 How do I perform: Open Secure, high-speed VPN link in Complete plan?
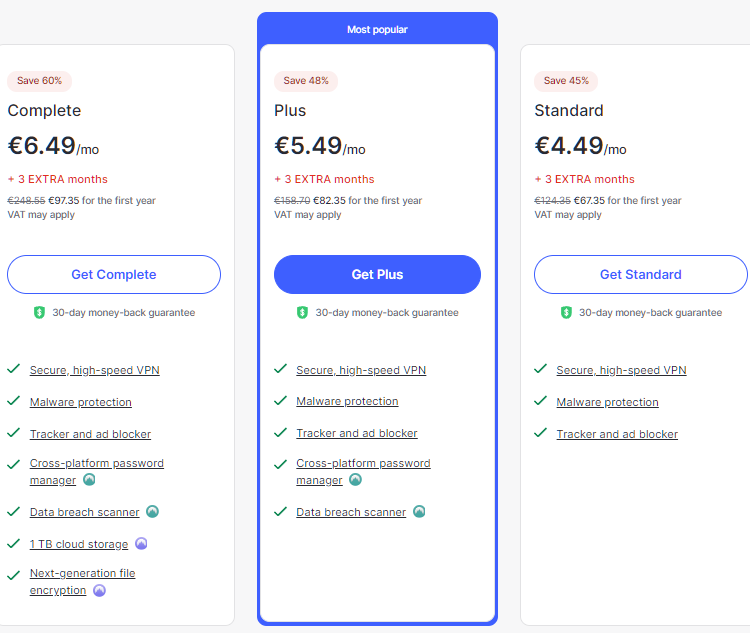95,370
